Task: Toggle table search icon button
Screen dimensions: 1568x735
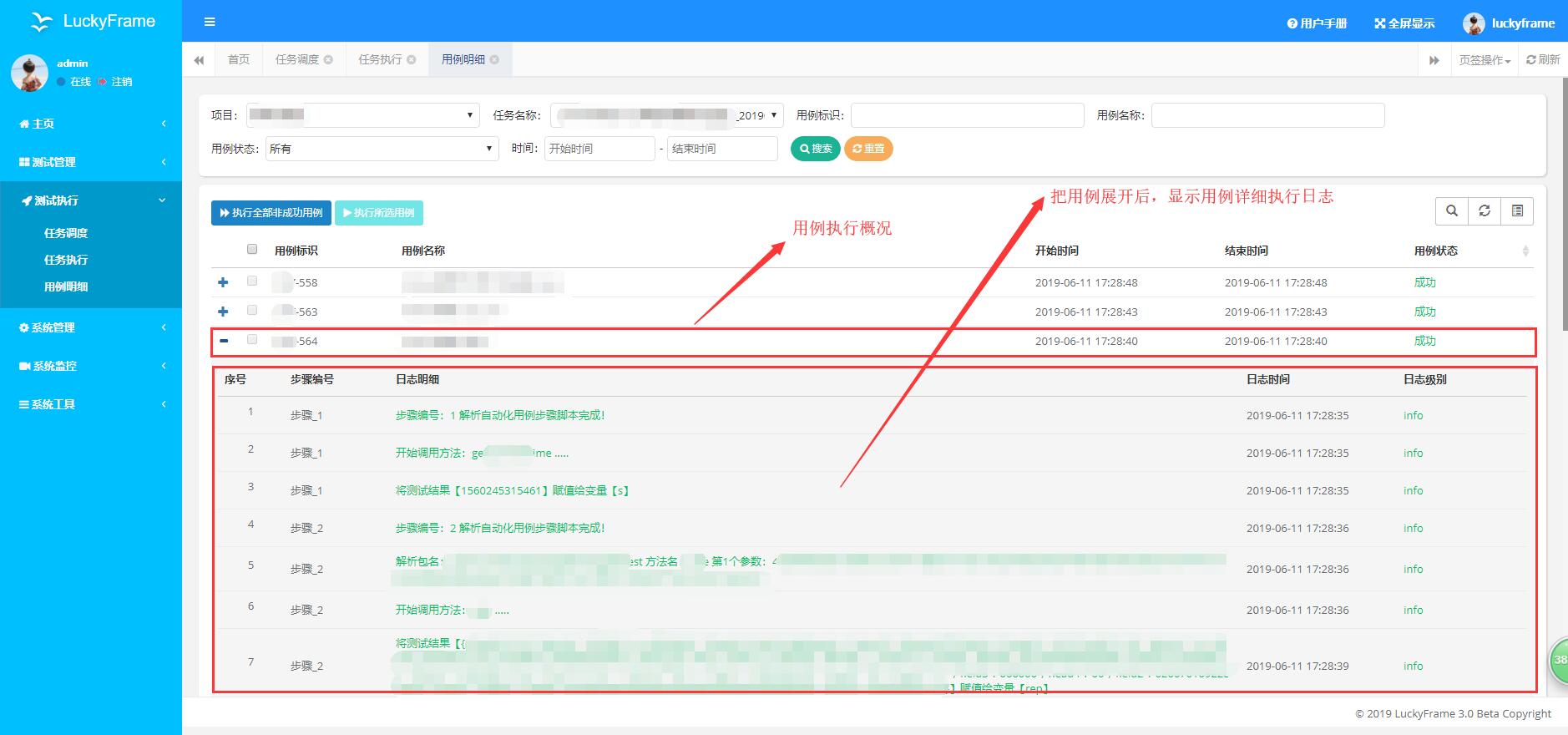Action: pos(1452,211)
